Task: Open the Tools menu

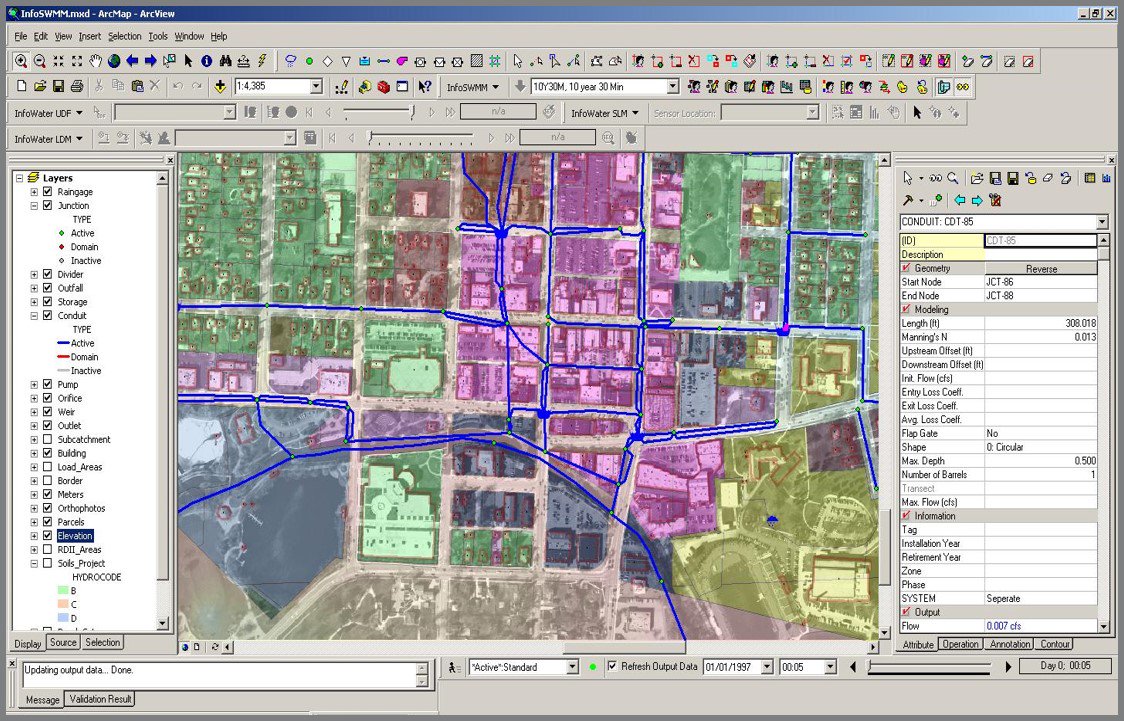Action: pos(158,36)
